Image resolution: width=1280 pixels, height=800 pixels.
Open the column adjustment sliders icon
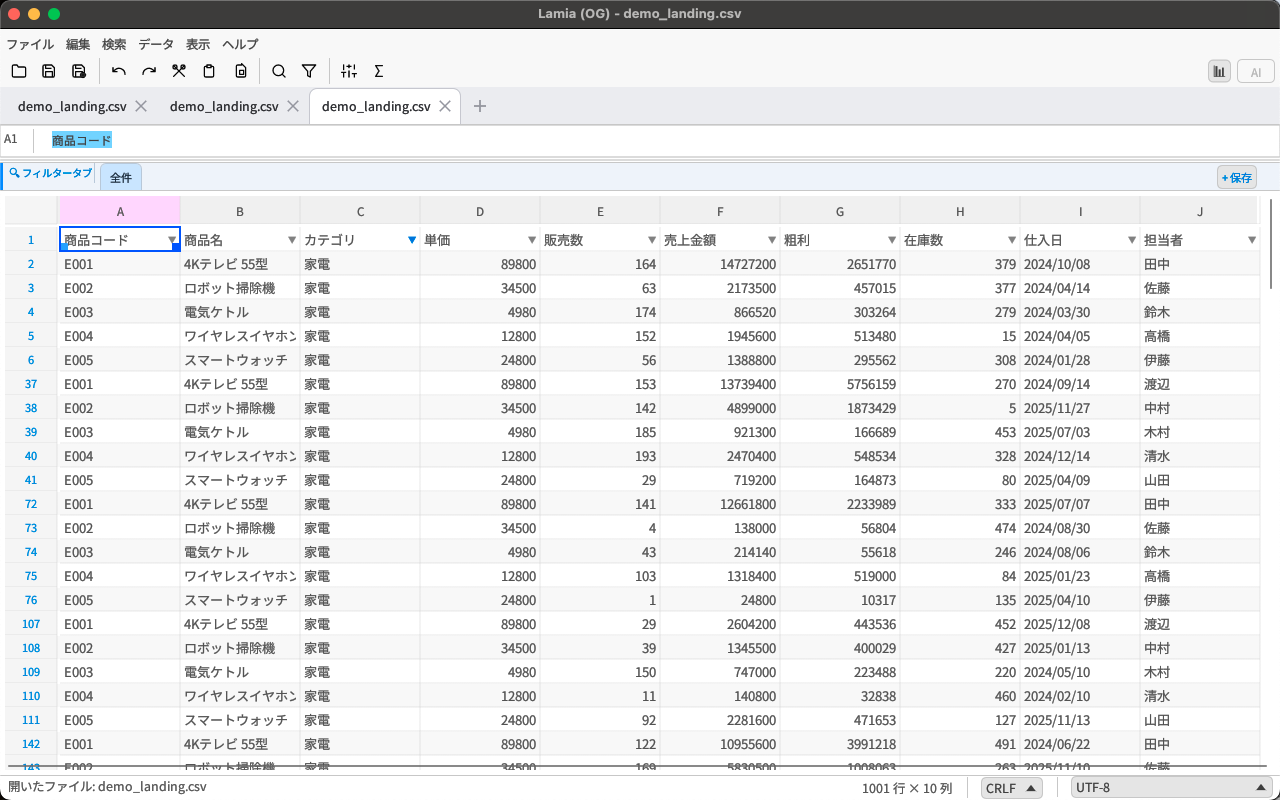coord(349,71)
